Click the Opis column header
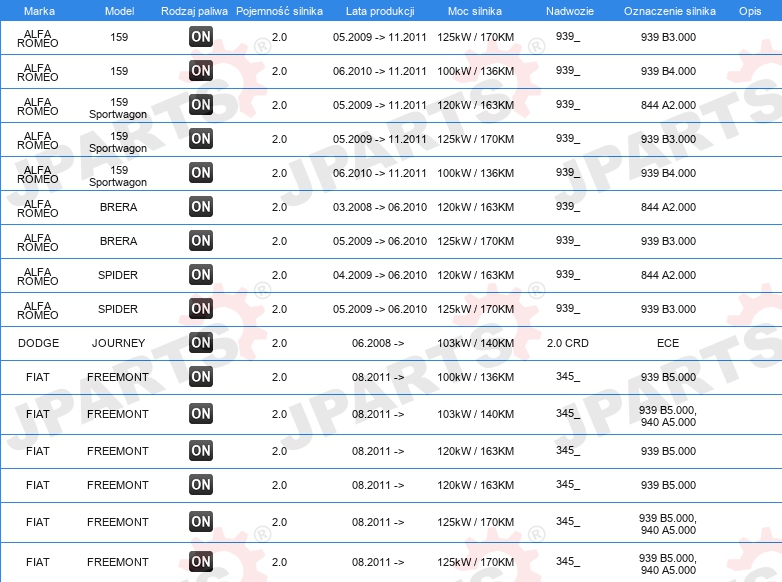The image size is (782, 582). (x=750, y=11)
